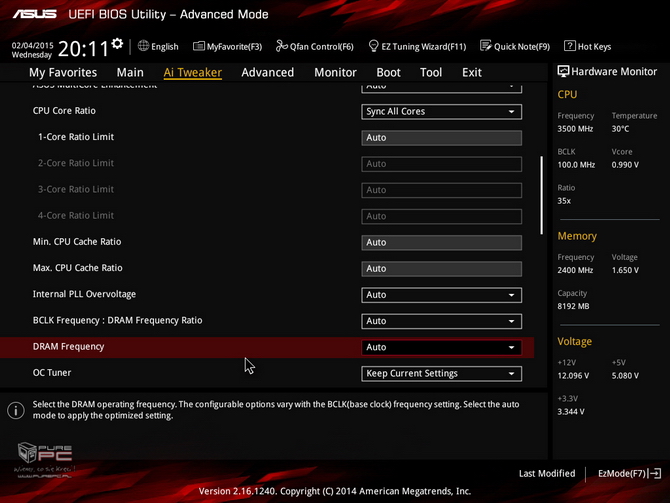Open time settings gear icon
Image resolution: width=670 pixels, height=503 pixels.
[x=117, y=44]
